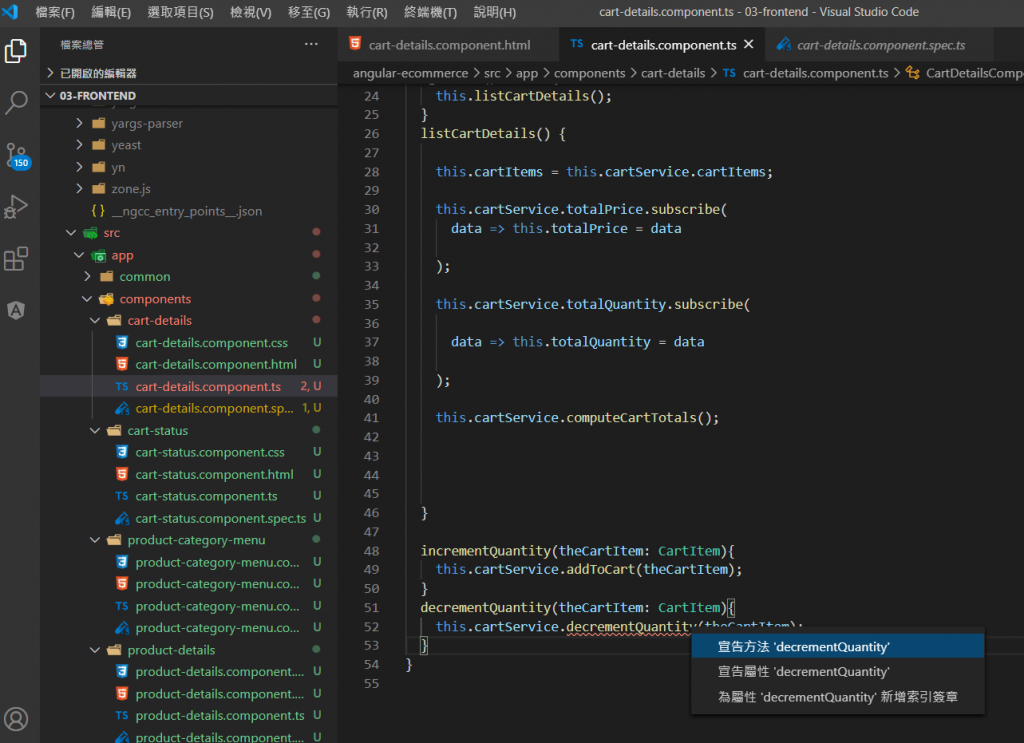The height and width of the screenshot is (743, 1024).
Task: Open the Explorer view in activity bar
Action: tap(16, 51)
